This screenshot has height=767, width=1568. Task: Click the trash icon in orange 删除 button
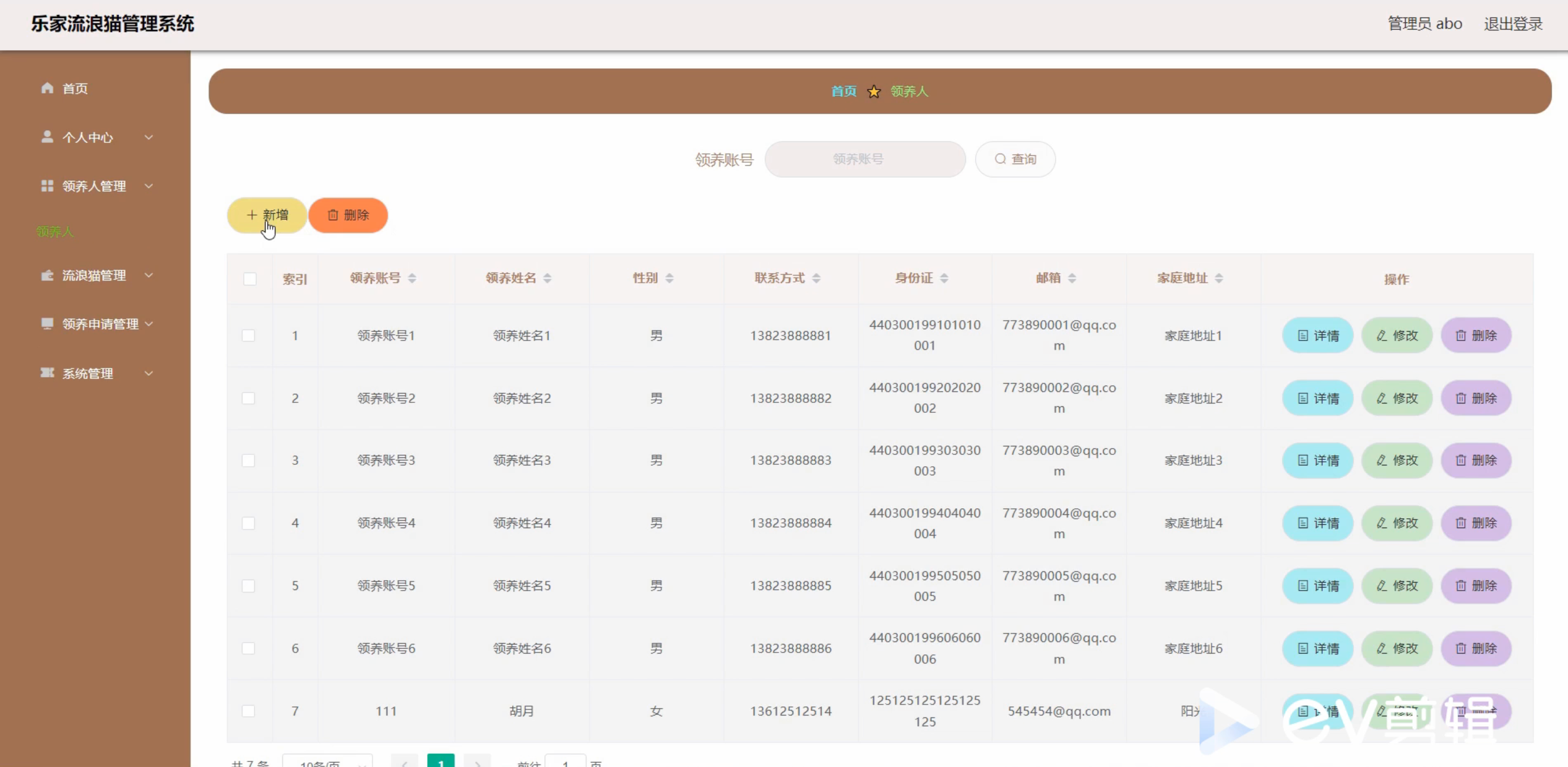click(333, 215)
